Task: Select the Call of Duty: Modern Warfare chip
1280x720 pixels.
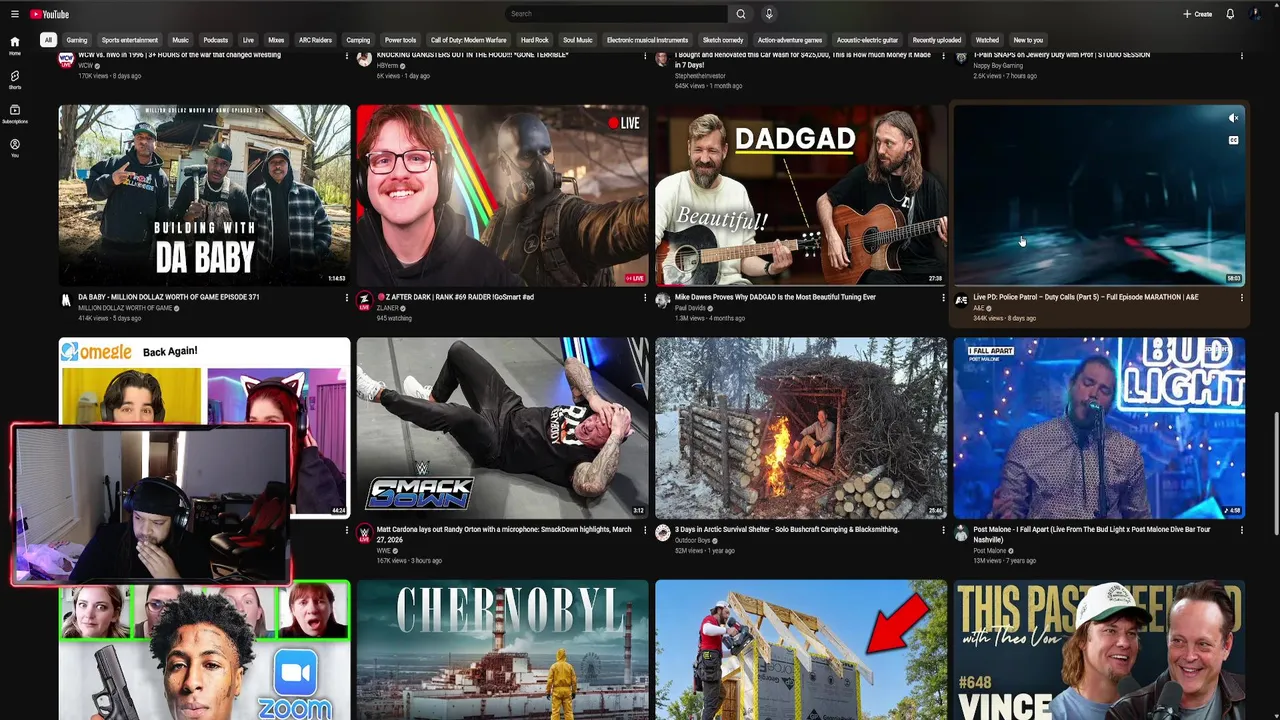Action: [x=468, y=40]
